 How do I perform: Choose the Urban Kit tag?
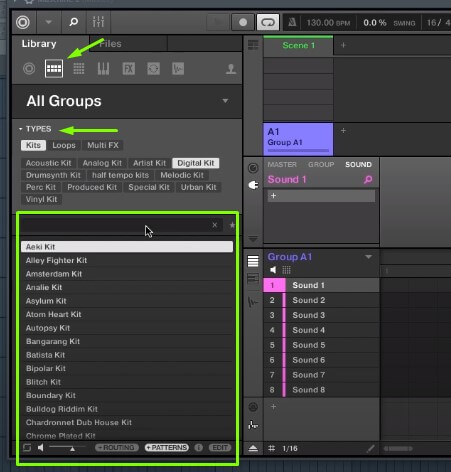click(x=199, y=187)
